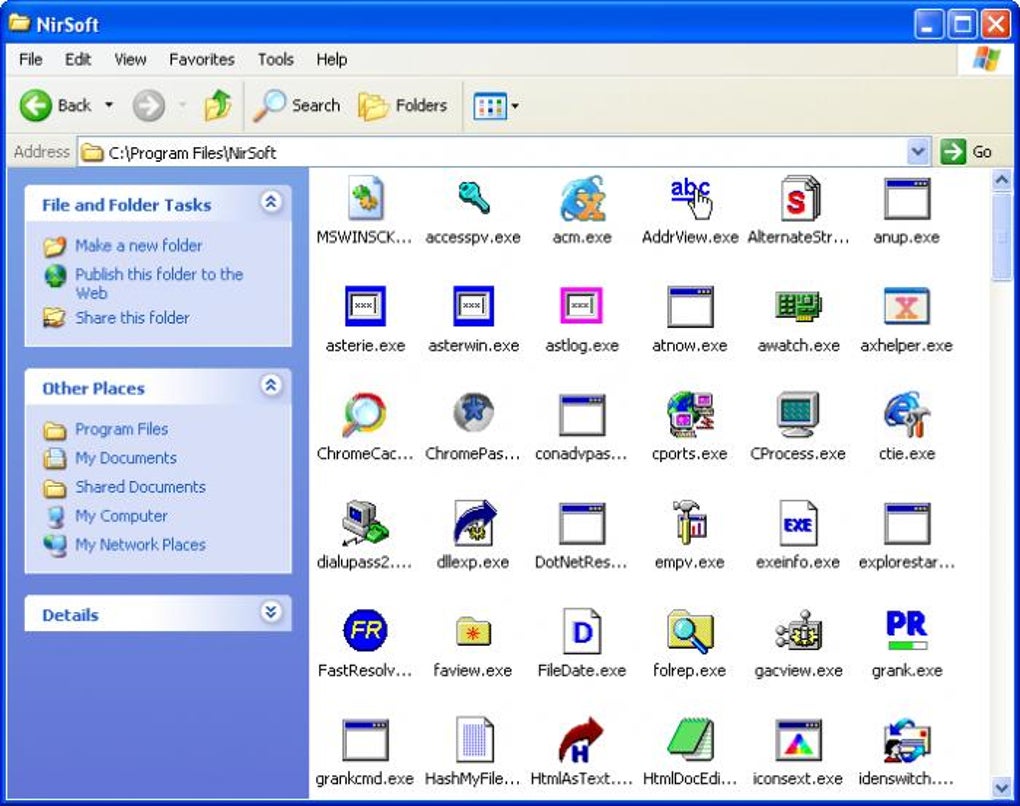Select the iconsext.exe icon
The height and width of the screenshot is (806, 1020).
click(x=798, y=740)
